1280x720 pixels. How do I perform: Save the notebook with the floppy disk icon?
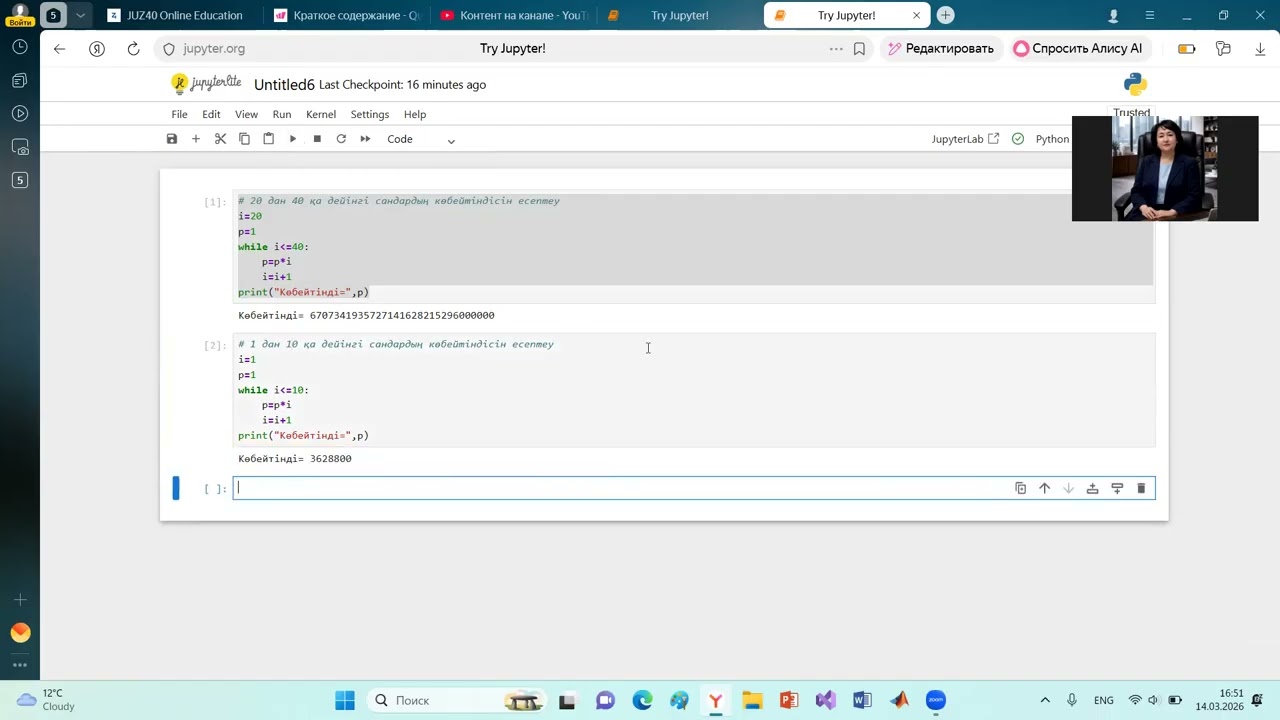[x=172, y=139]
